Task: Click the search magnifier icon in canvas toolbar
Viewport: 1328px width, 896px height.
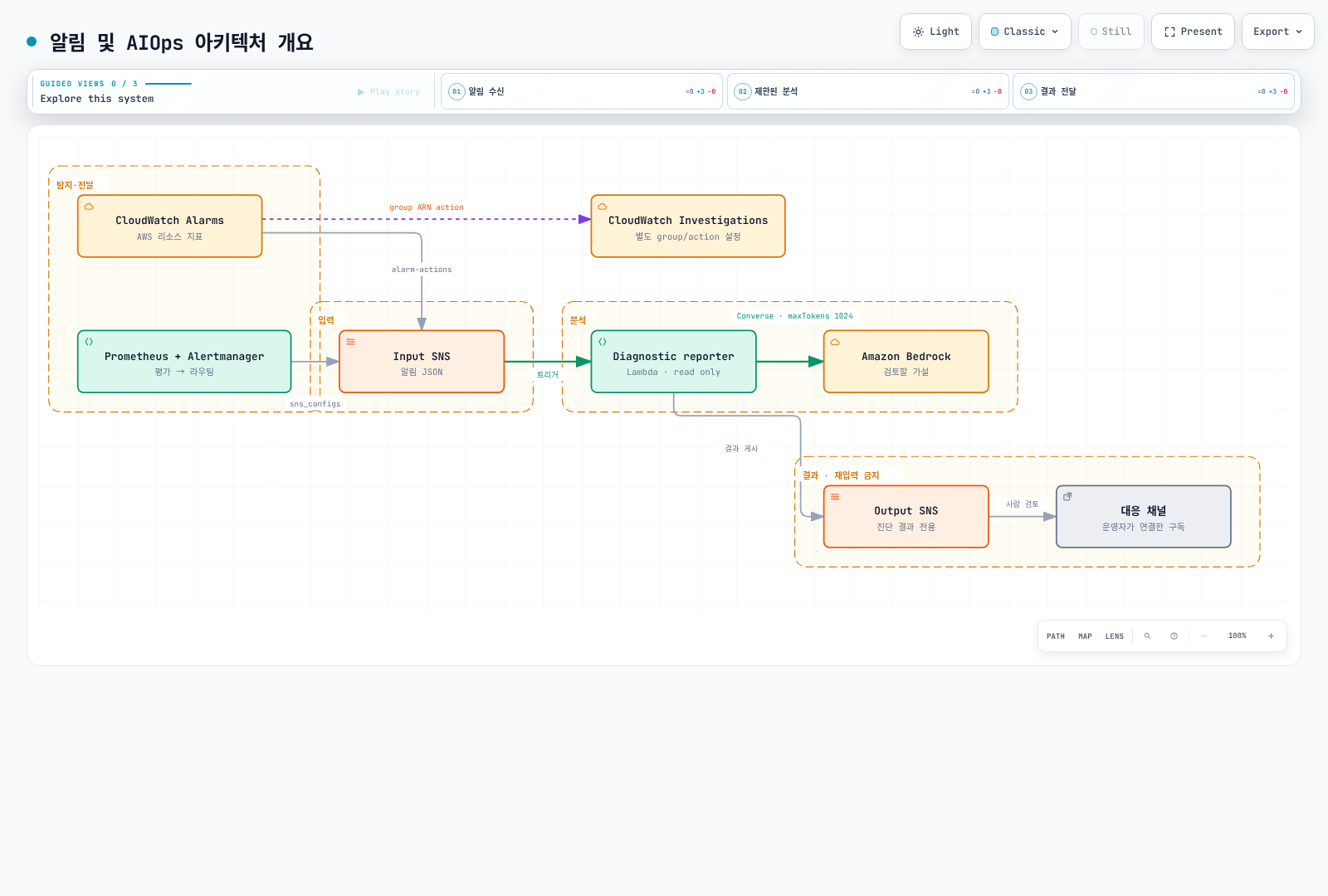Action: [x=1147, y=636]
